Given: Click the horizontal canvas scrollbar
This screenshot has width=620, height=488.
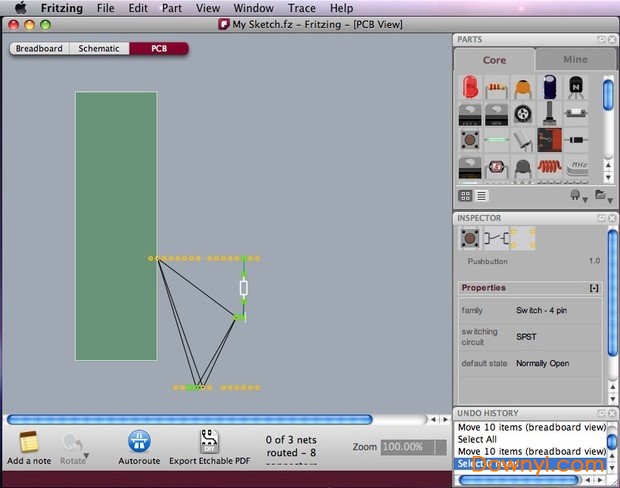Looking at the screenshot, I should [190, 420].
